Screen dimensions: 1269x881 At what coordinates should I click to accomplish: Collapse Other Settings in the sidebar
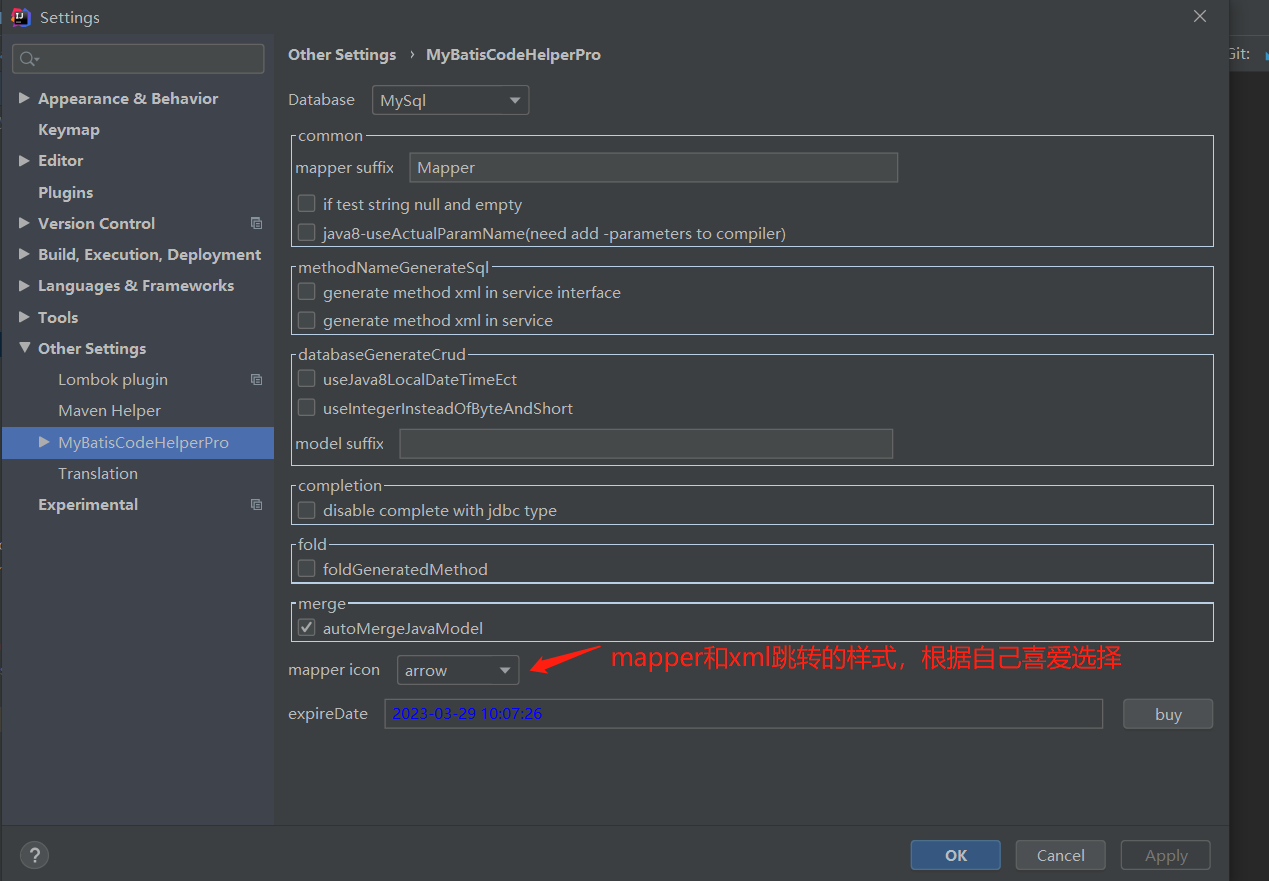(x=24, y=348)
